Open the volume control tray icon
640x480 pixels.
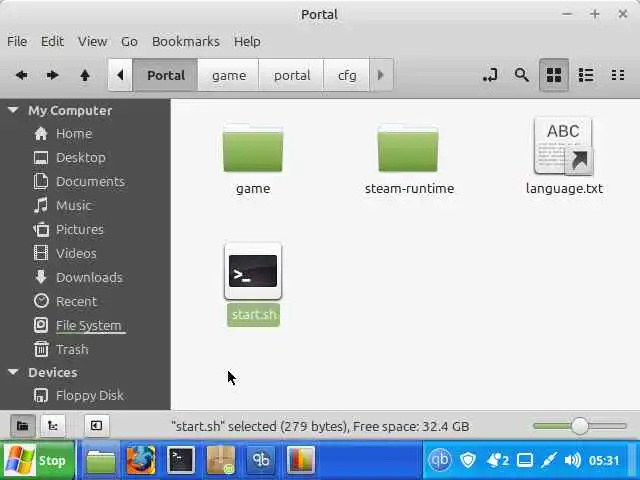click(x=572, y=460)
